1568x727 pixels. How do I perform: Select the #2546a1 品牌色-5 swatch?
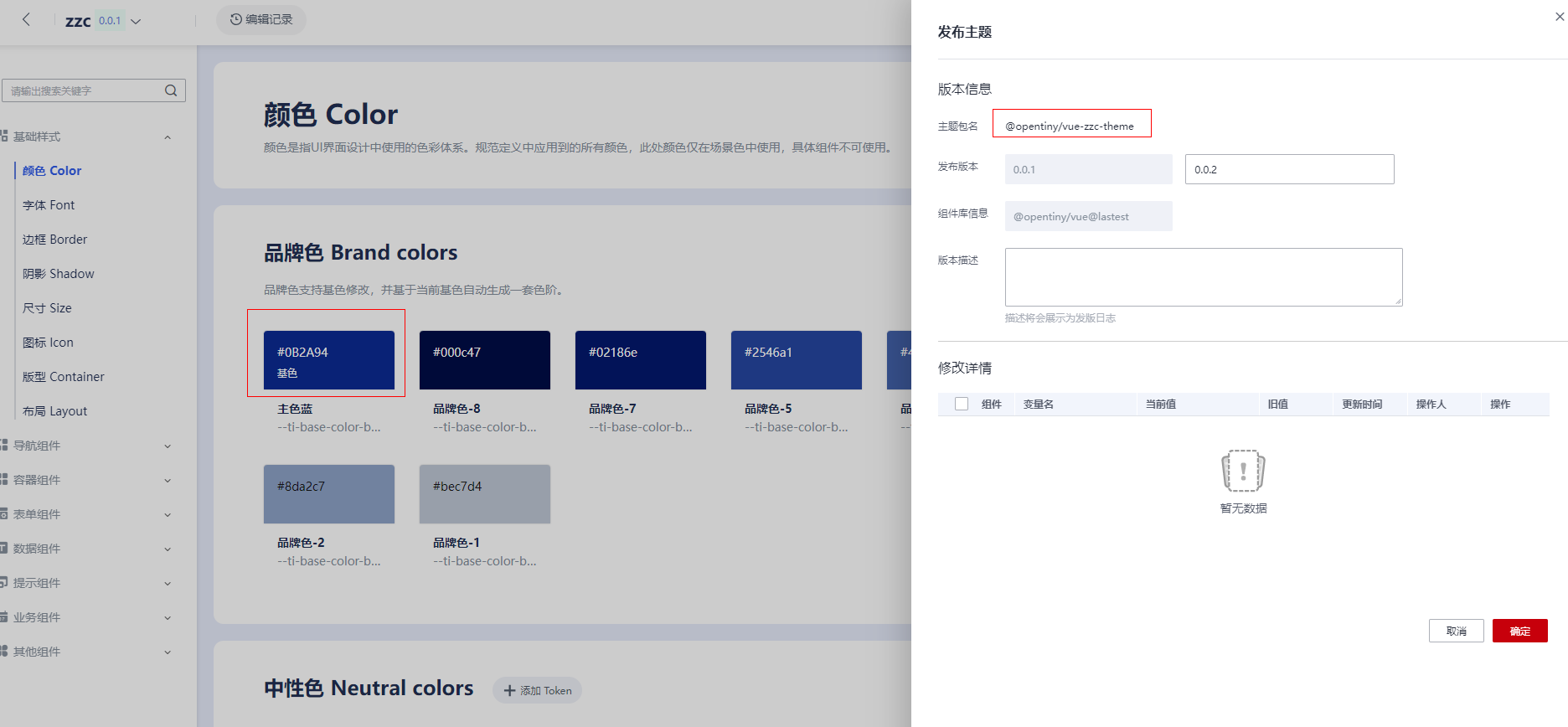coord(797,360)
